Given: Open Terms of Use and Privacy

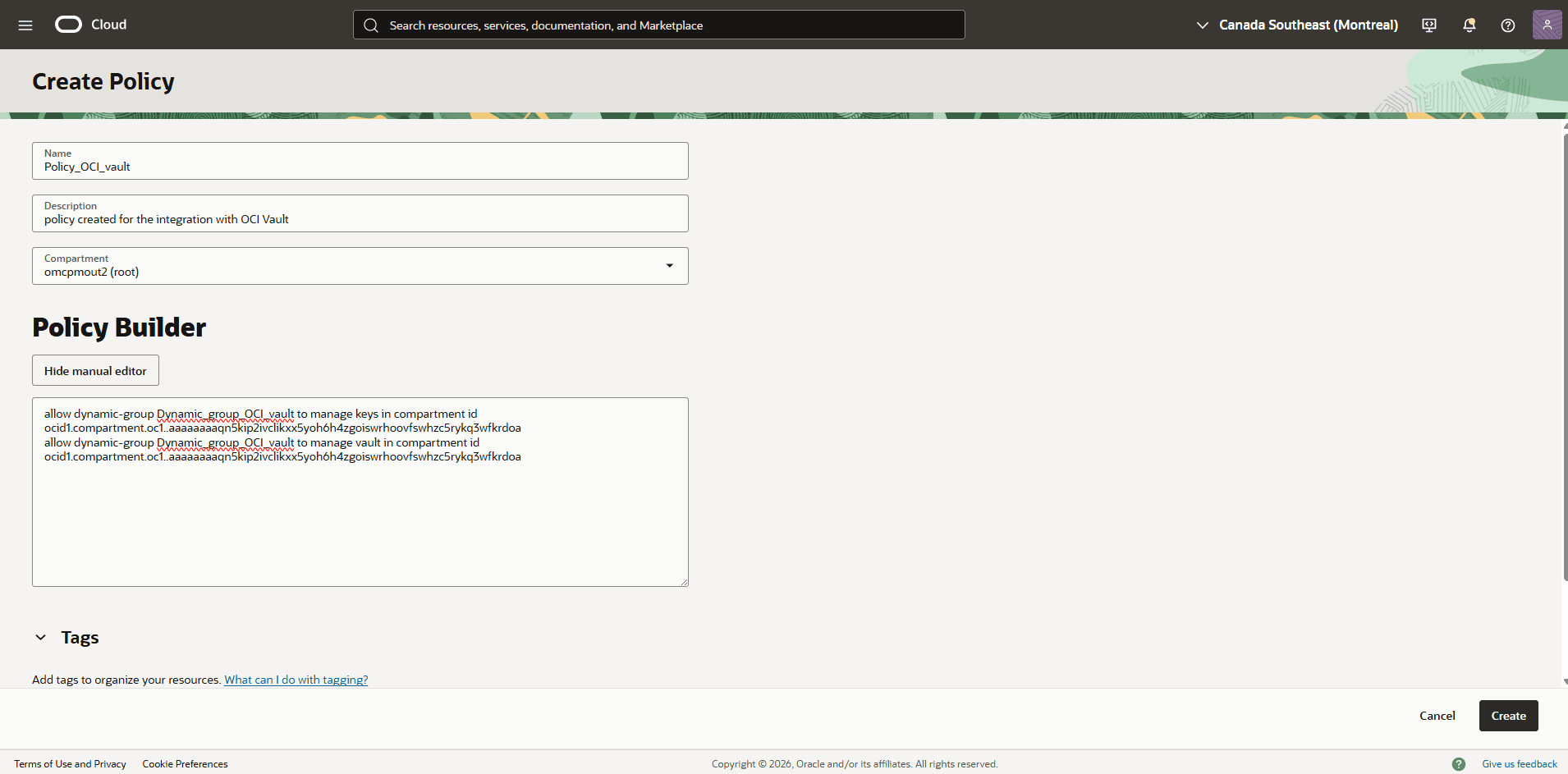Looking at the screenshot, I should [x=70, y=764].
